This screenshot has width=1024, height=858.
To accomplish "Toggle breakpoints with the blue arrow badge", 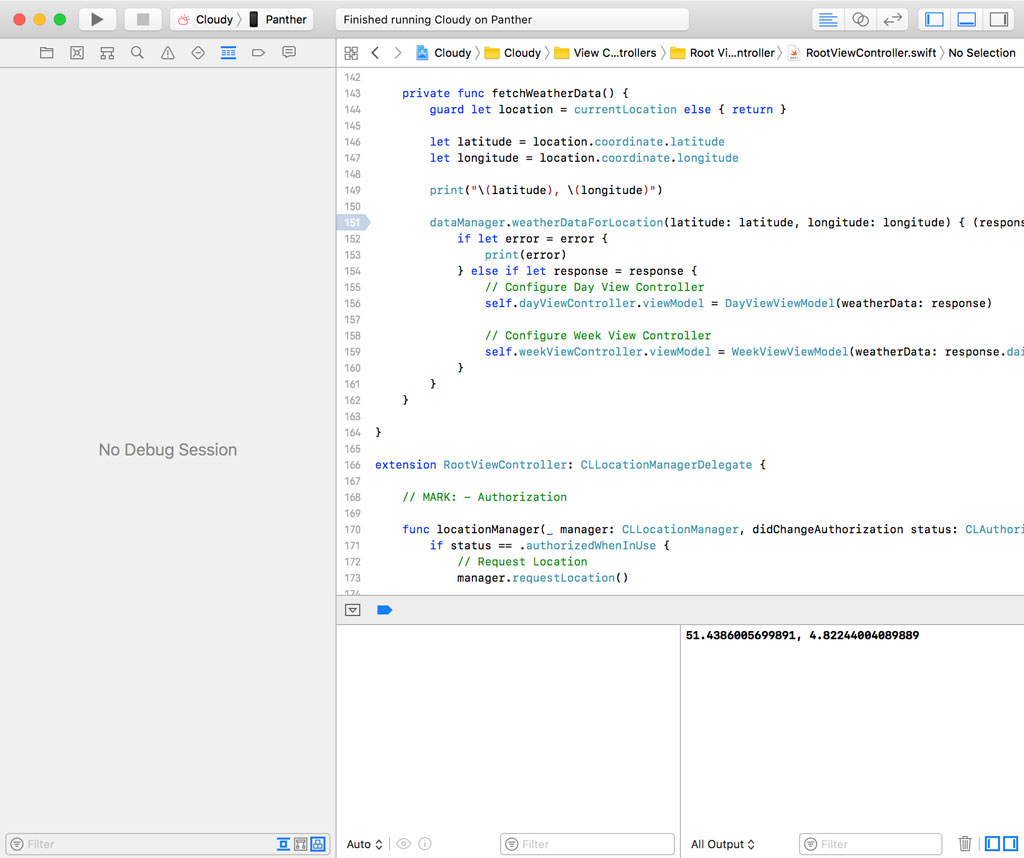I will coord(385,609).
